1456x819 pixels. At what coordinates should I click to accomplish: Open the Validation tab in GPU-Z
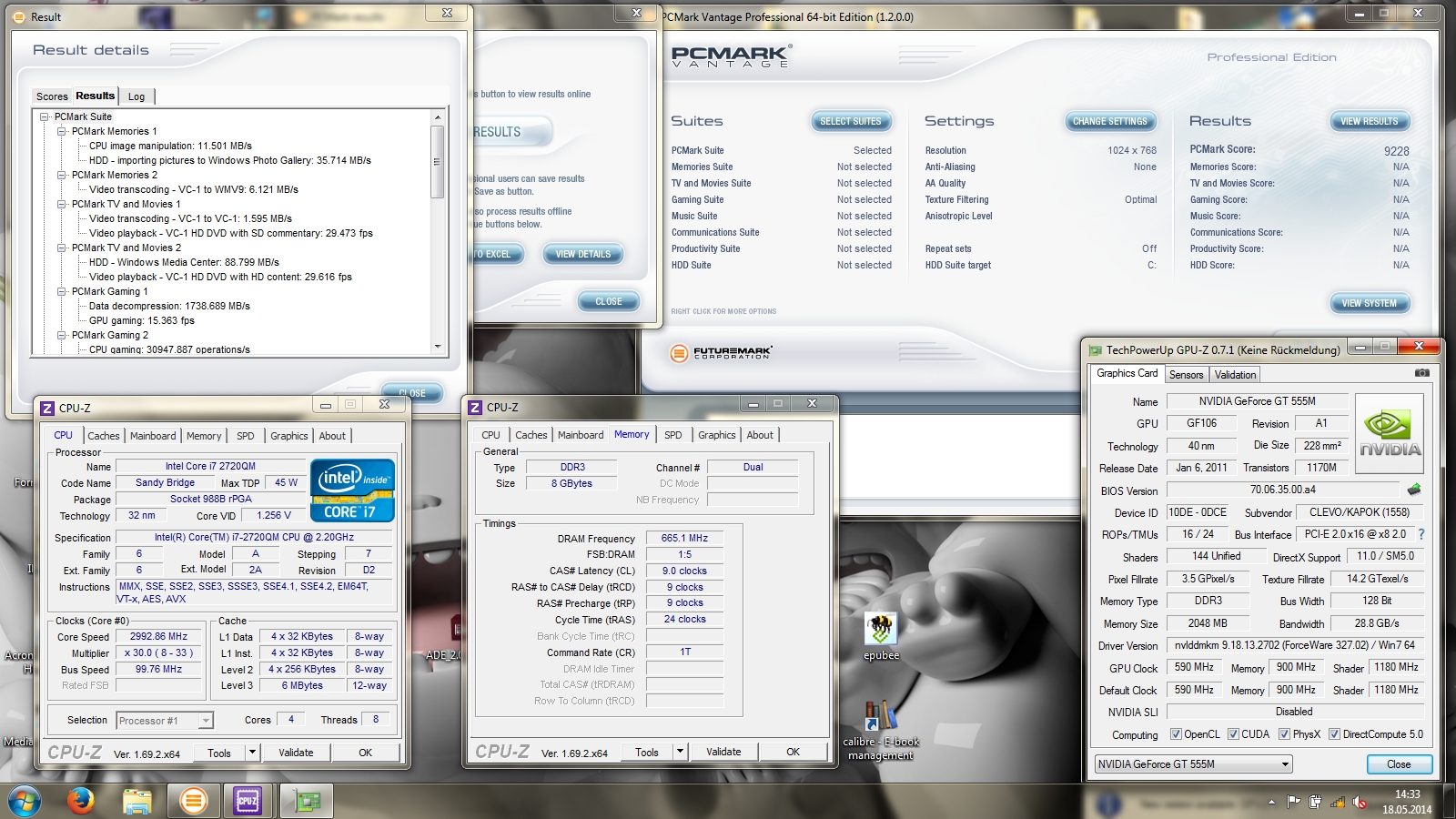point(1235,375)
